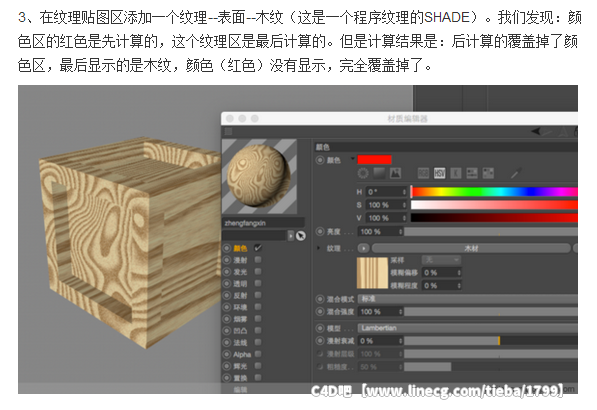Select the 环境 channel label

point(240,307)
